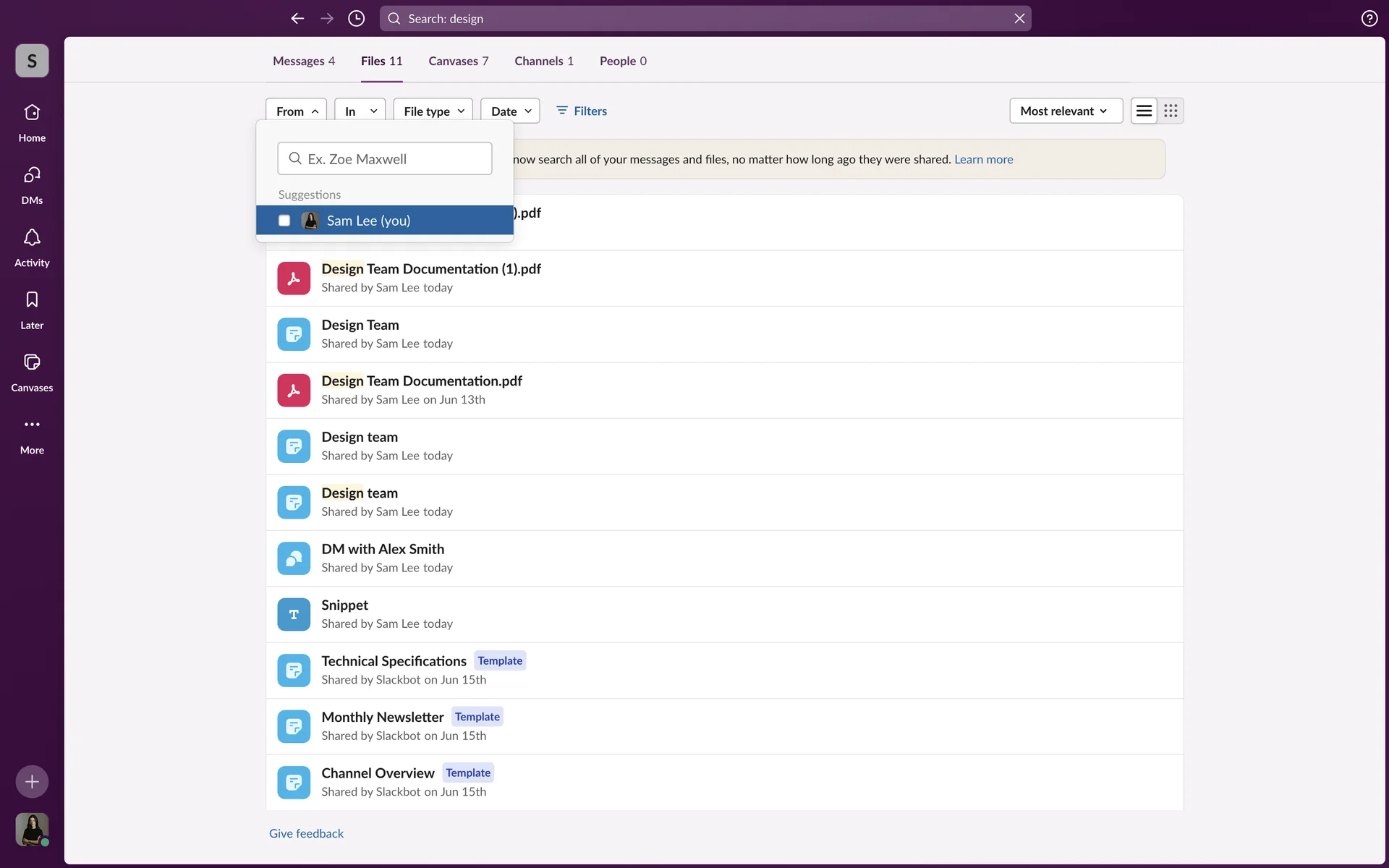This screenshot has width=1389, height=868.
Task: Switch to grid view layout
Action: (x=1171, y=111)
